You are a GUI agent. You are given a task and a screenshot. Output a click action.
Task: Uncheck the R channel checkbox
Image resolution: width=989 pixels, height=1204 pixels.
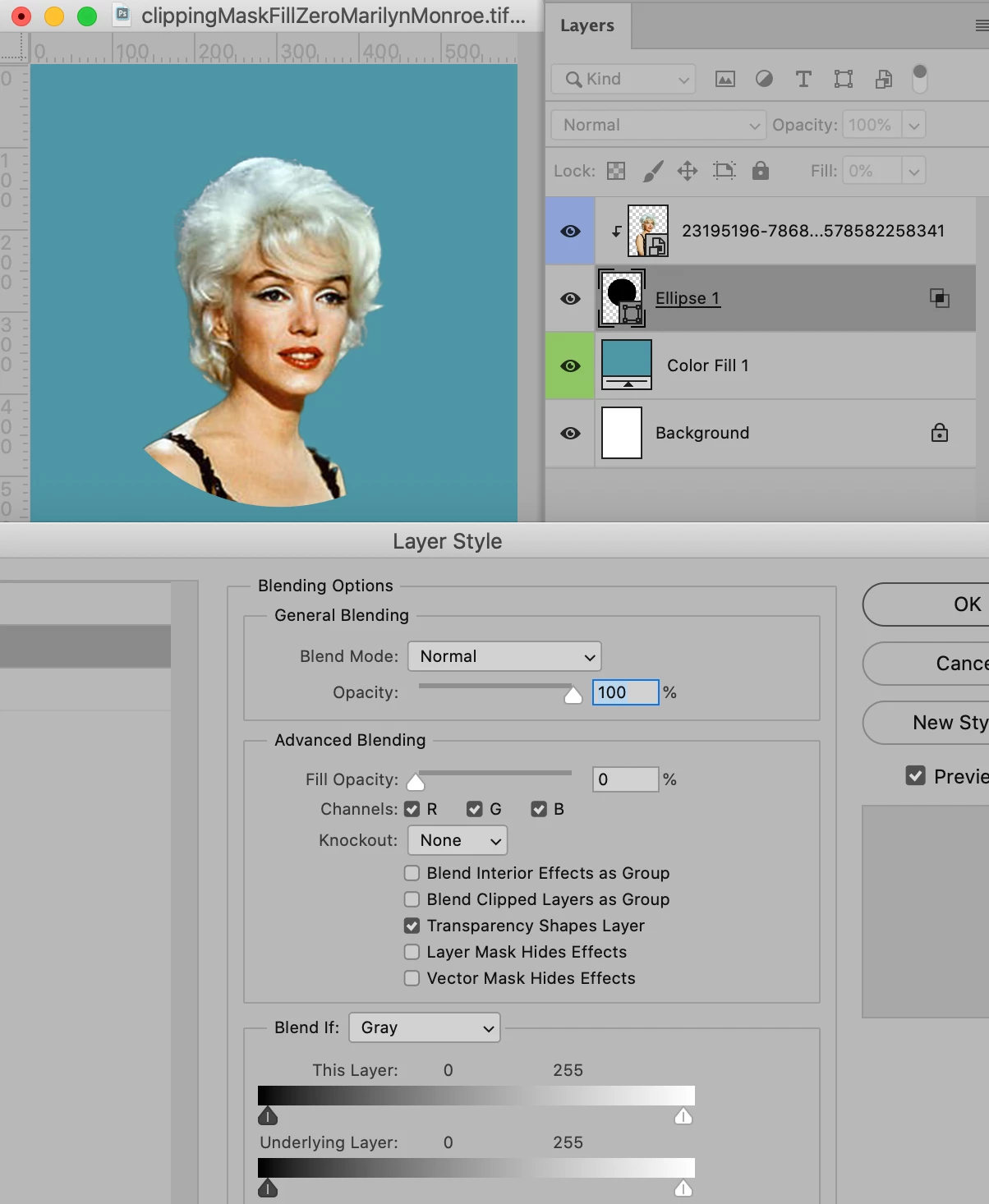(412, 809)
